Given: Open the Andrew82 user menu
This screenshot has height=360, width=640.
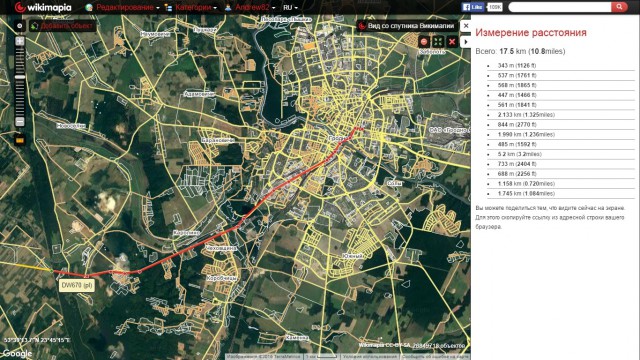Looking at the screenshot, I should (x=255, y=7).
